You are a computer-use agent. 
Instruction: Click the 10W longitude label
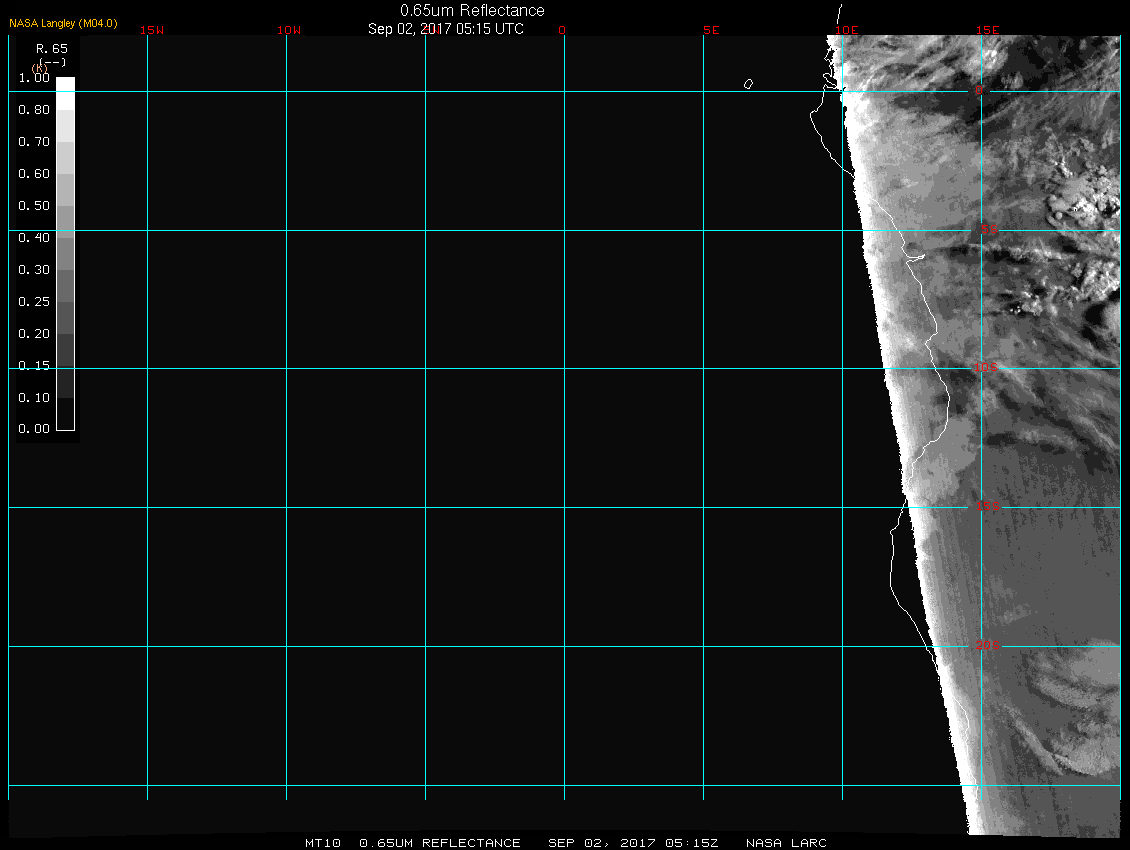(289, 30)
